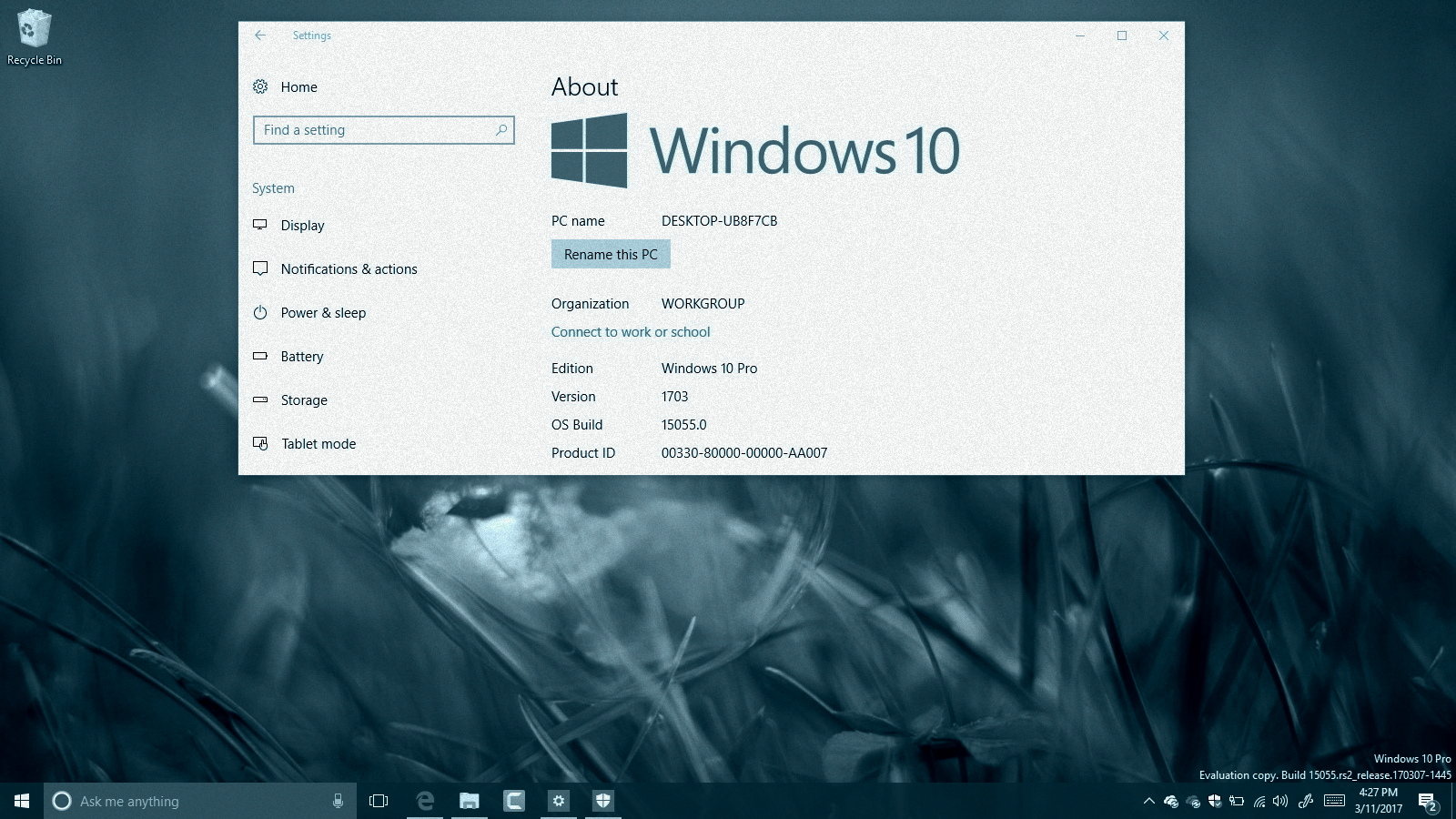Click the Cortana circle icon
This screenshot has width=1456, height=819.
[62, 801]
